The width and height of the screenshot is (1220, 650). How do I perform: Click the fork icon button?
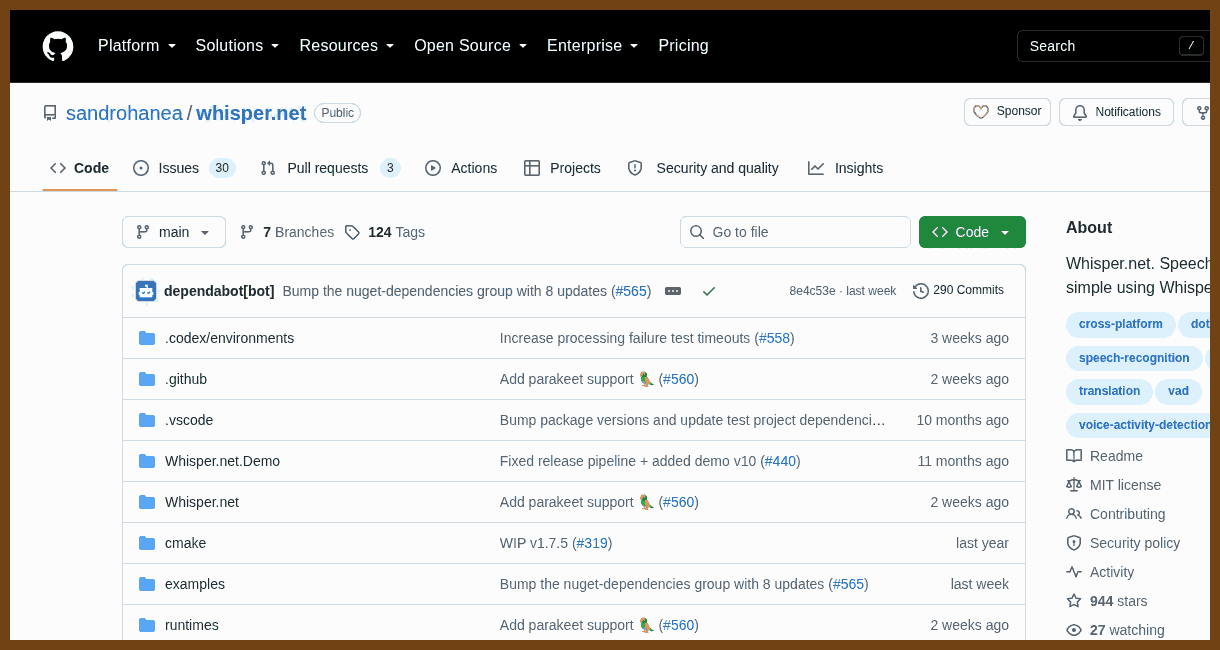(1197, 112)
